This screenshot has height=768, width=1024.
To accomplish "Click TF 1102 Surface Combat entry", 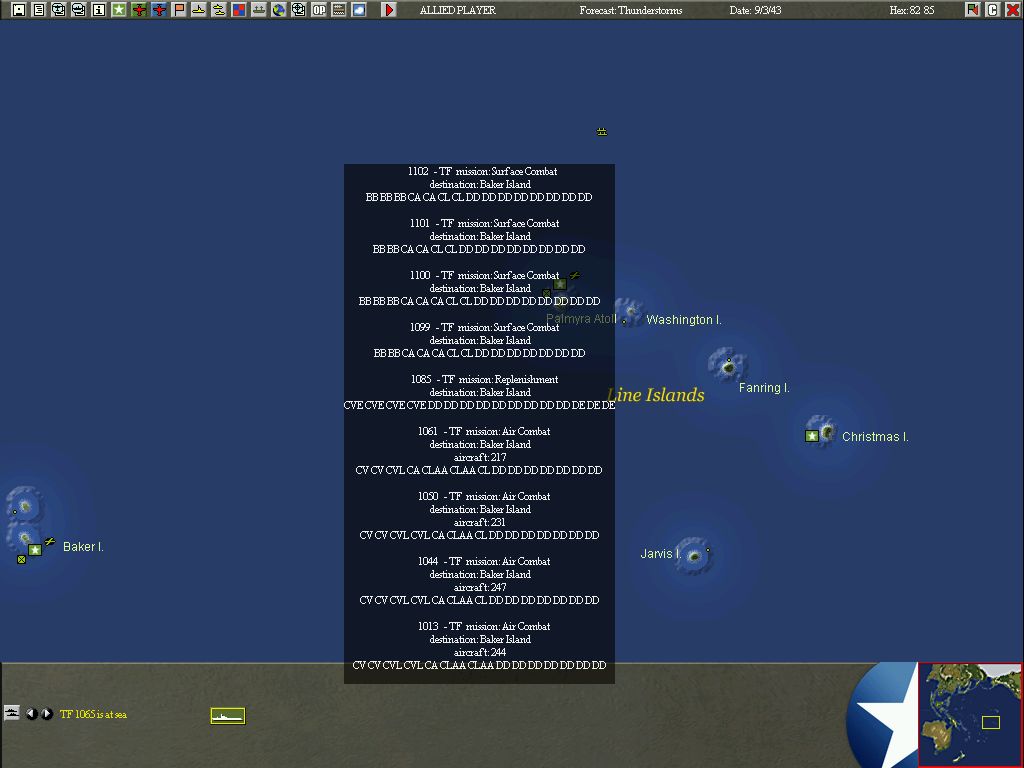I will pyautogui.click(x=479, y=184).
